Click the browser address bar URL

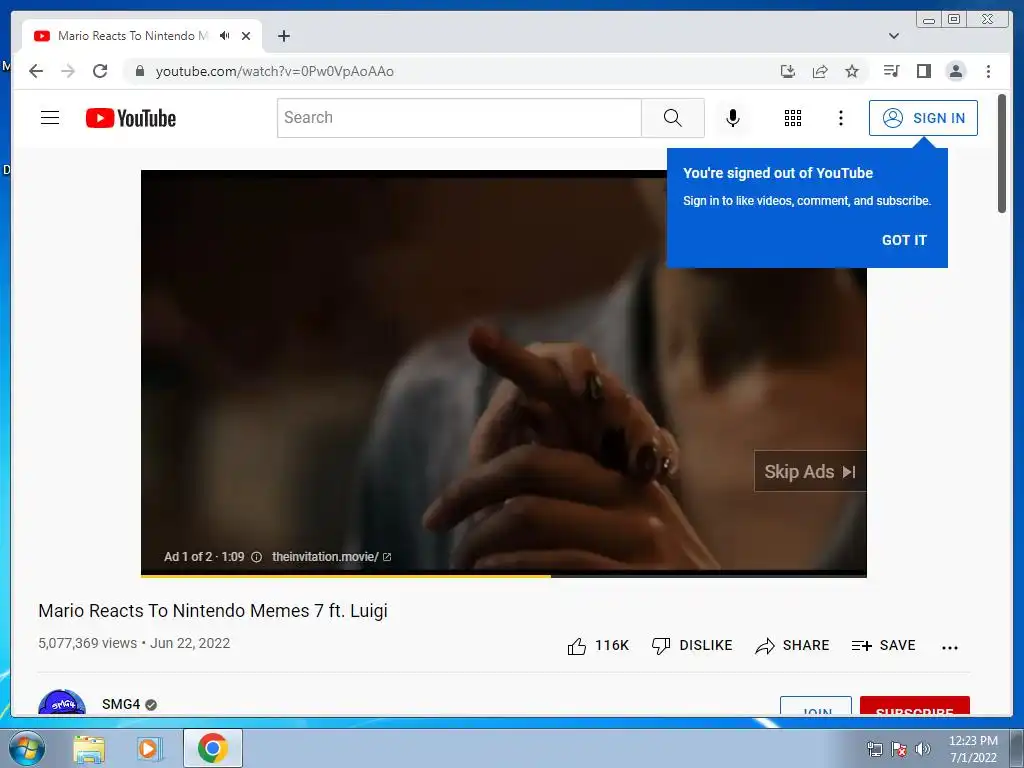point(274,71)
